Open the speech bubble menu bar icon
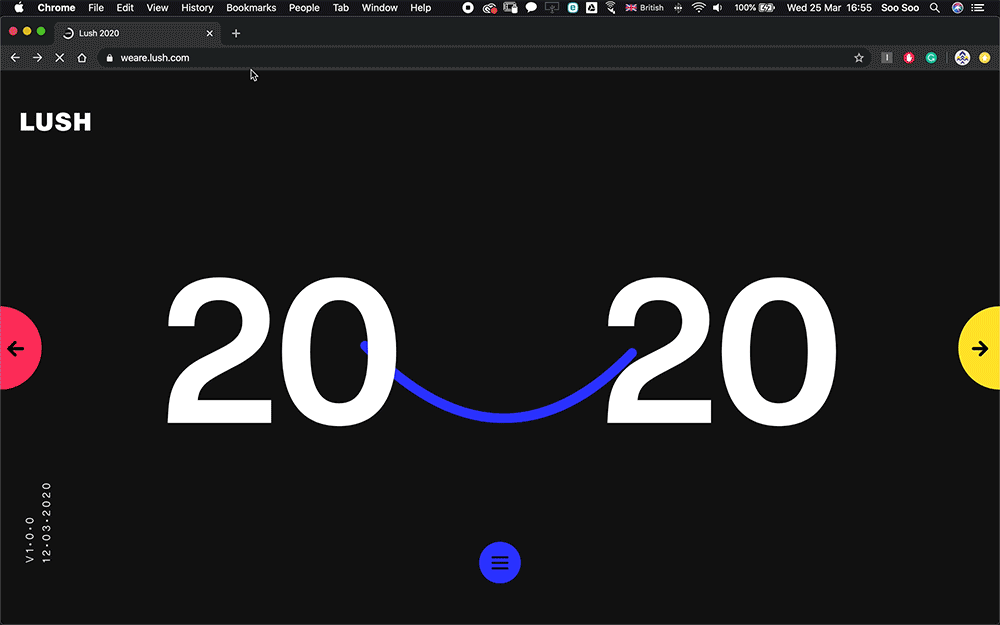The width and height of the screenshot is (1000, 625). [x=531, y=8]
